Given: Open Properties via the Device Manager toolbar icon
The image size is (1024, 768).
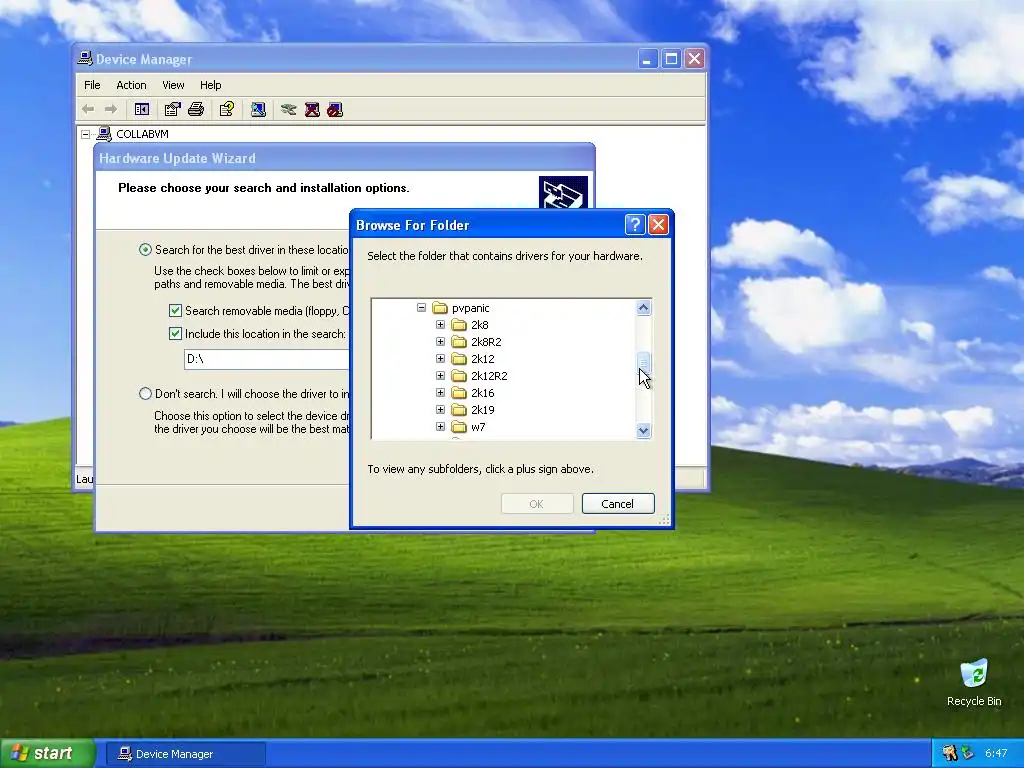Looking at the screenshot, I should [x=172, y=110].
